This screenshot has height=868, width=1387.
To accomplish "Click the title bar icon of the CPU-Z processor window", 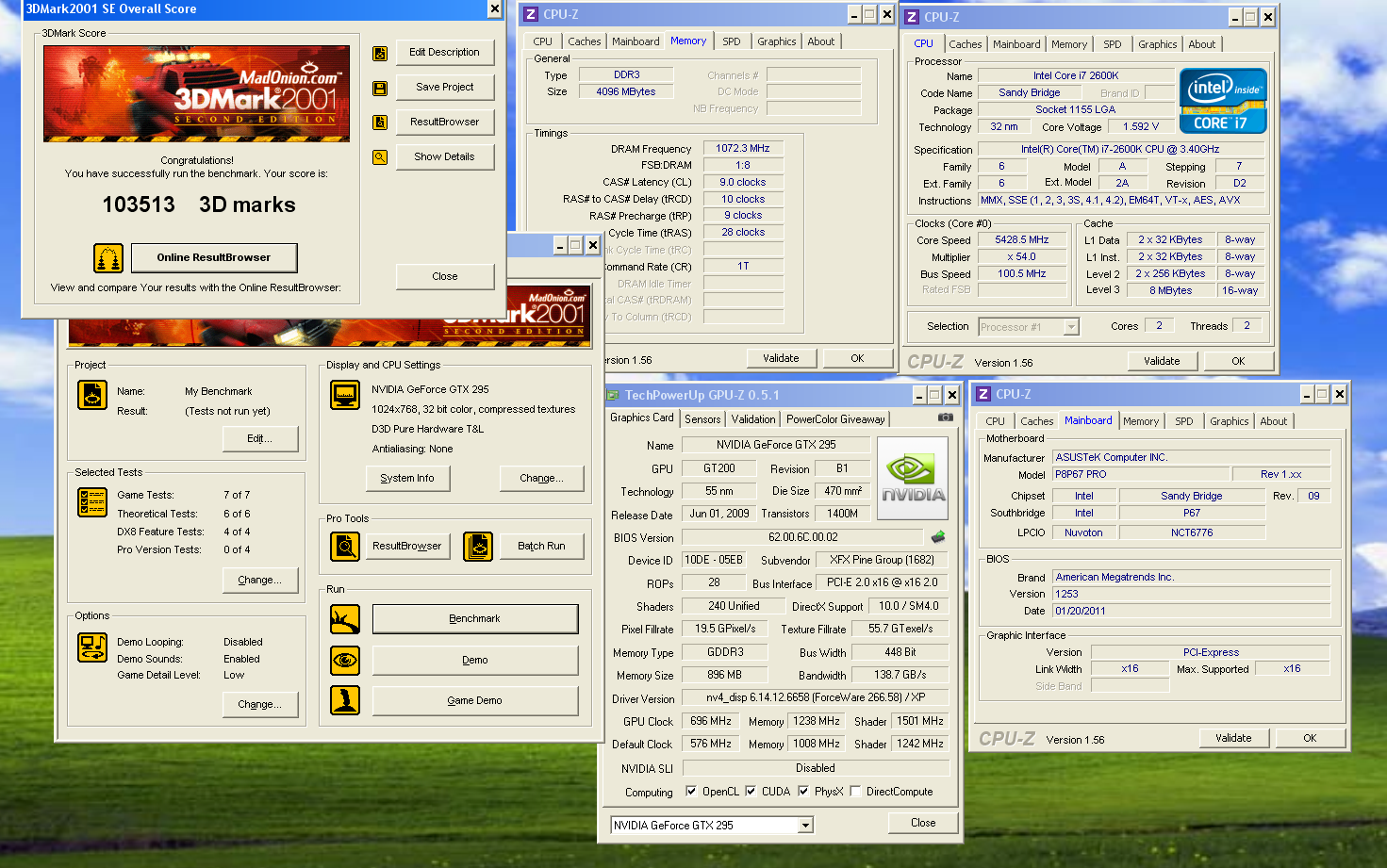I will [x=912, y=17].
